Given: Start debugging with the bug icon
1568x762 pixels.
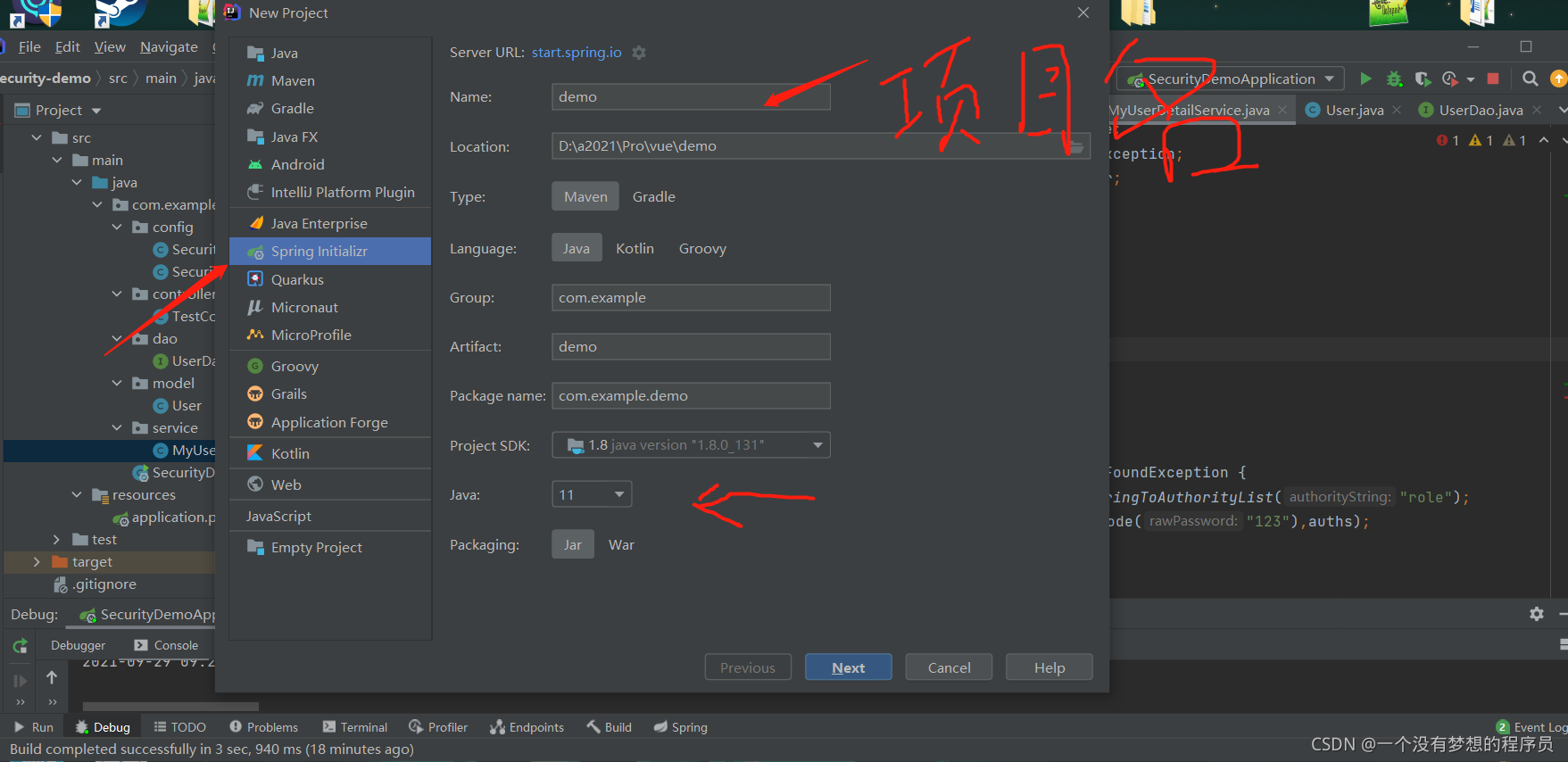Looking at the screenshot, I should click(1394, 79).
